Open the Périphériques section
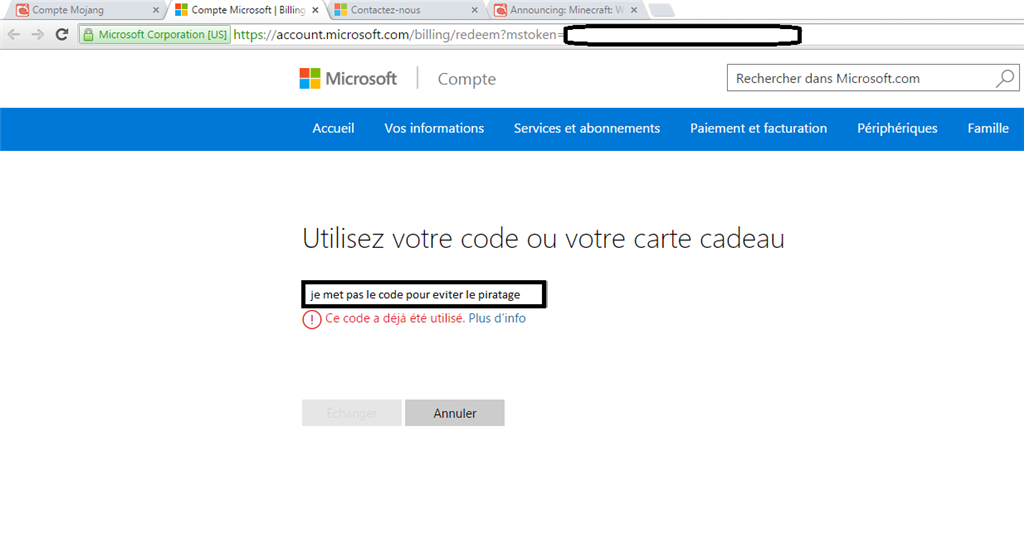Screen dimensions: 1024x537 (897, 129)
